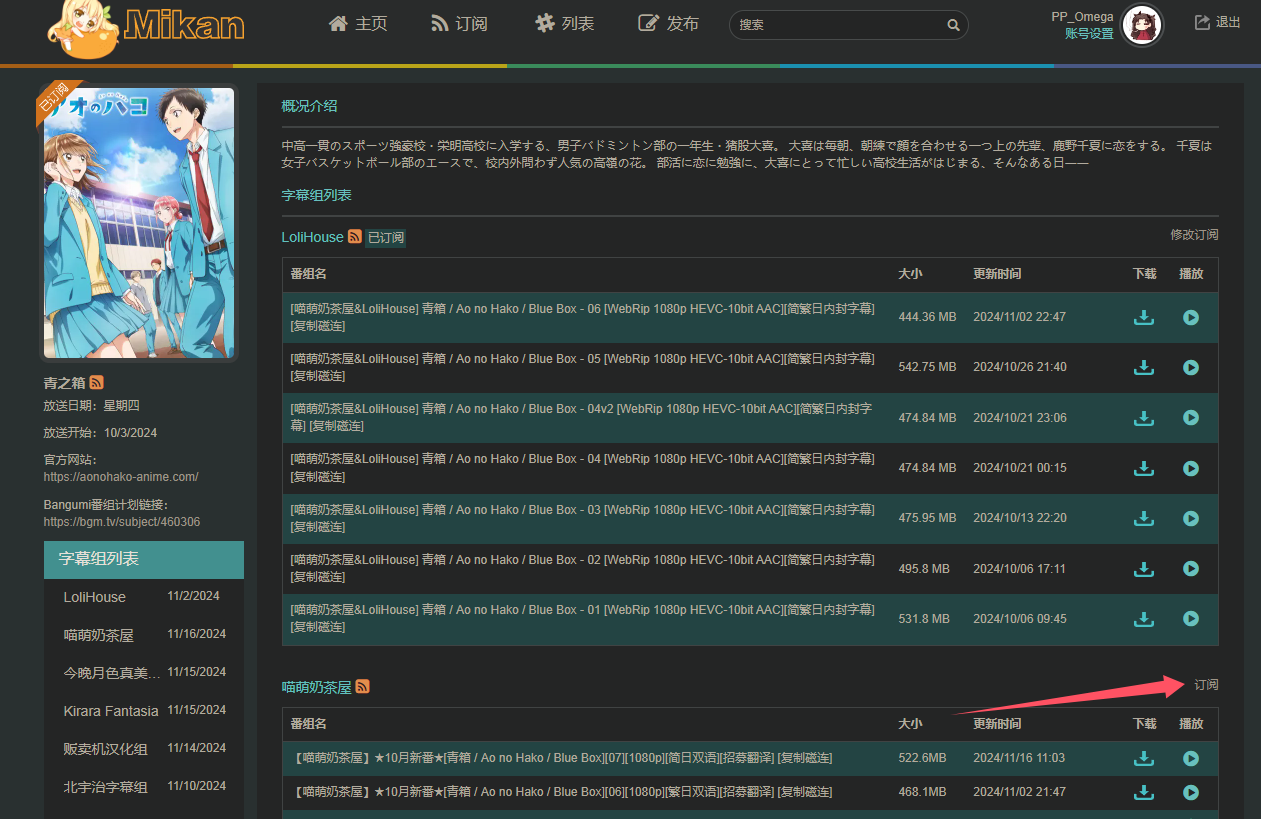The height and width of the screenshot is (819, 1261).
Task: Open the 列表 list menu item
Action: click(x=564, y=23)
